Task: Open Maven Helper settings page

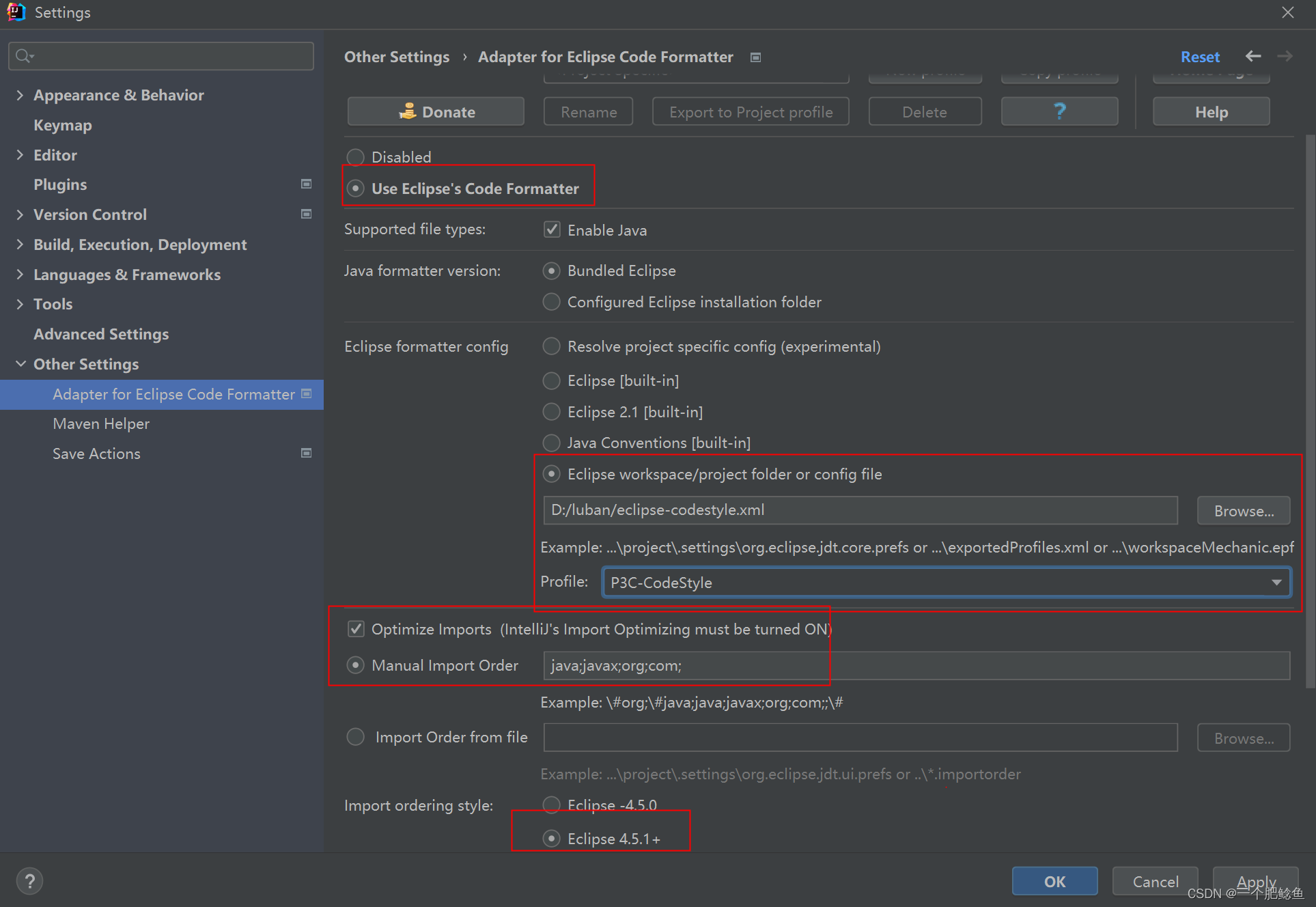Action: click(x=101, y=423)
